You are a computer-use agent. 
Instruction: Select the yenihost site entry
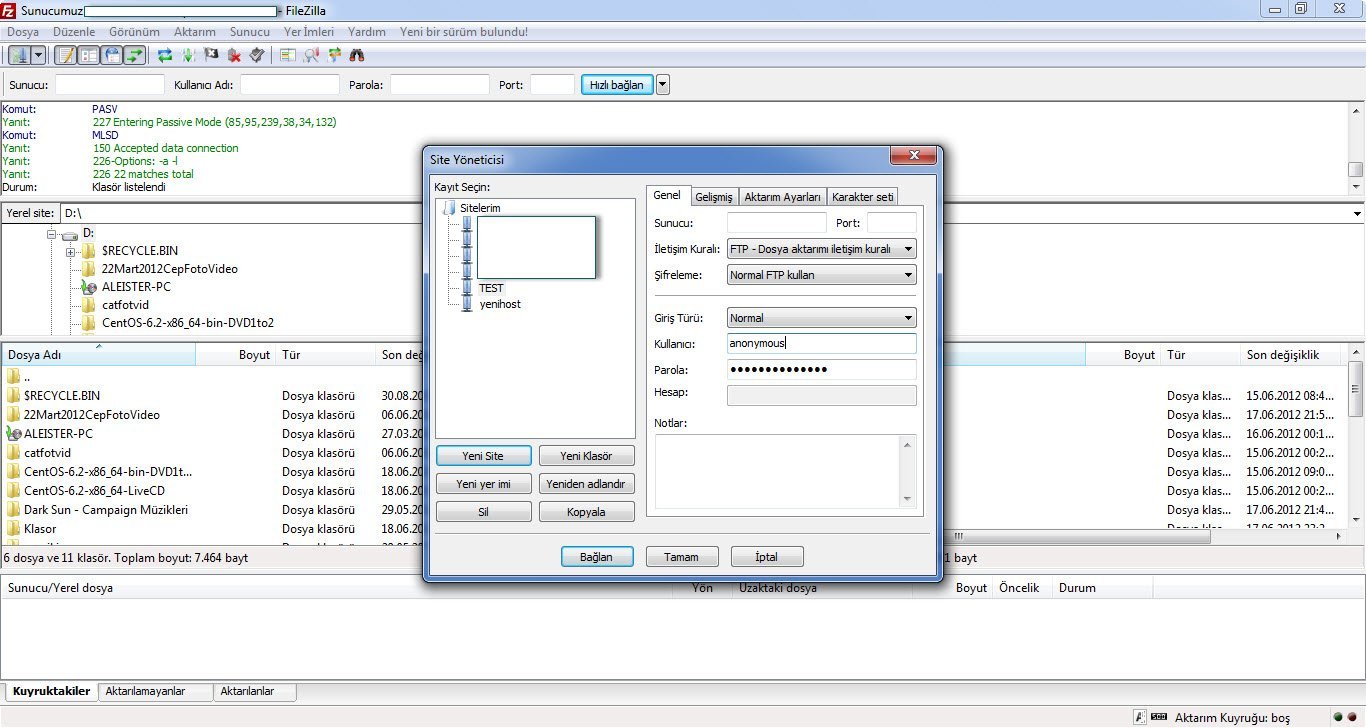(500, 304)
